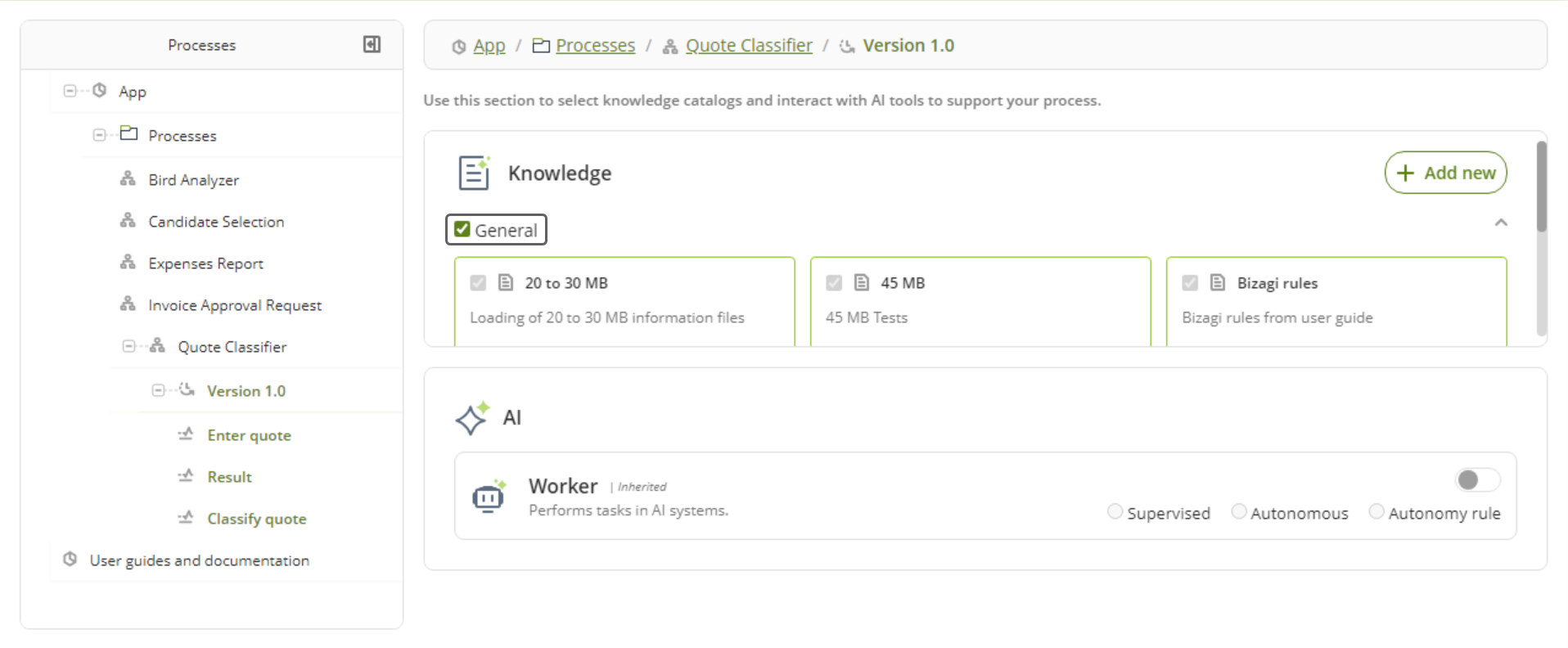Collapse the General knowledge section chevron

pyautogui.click(x=1501, y=223)
